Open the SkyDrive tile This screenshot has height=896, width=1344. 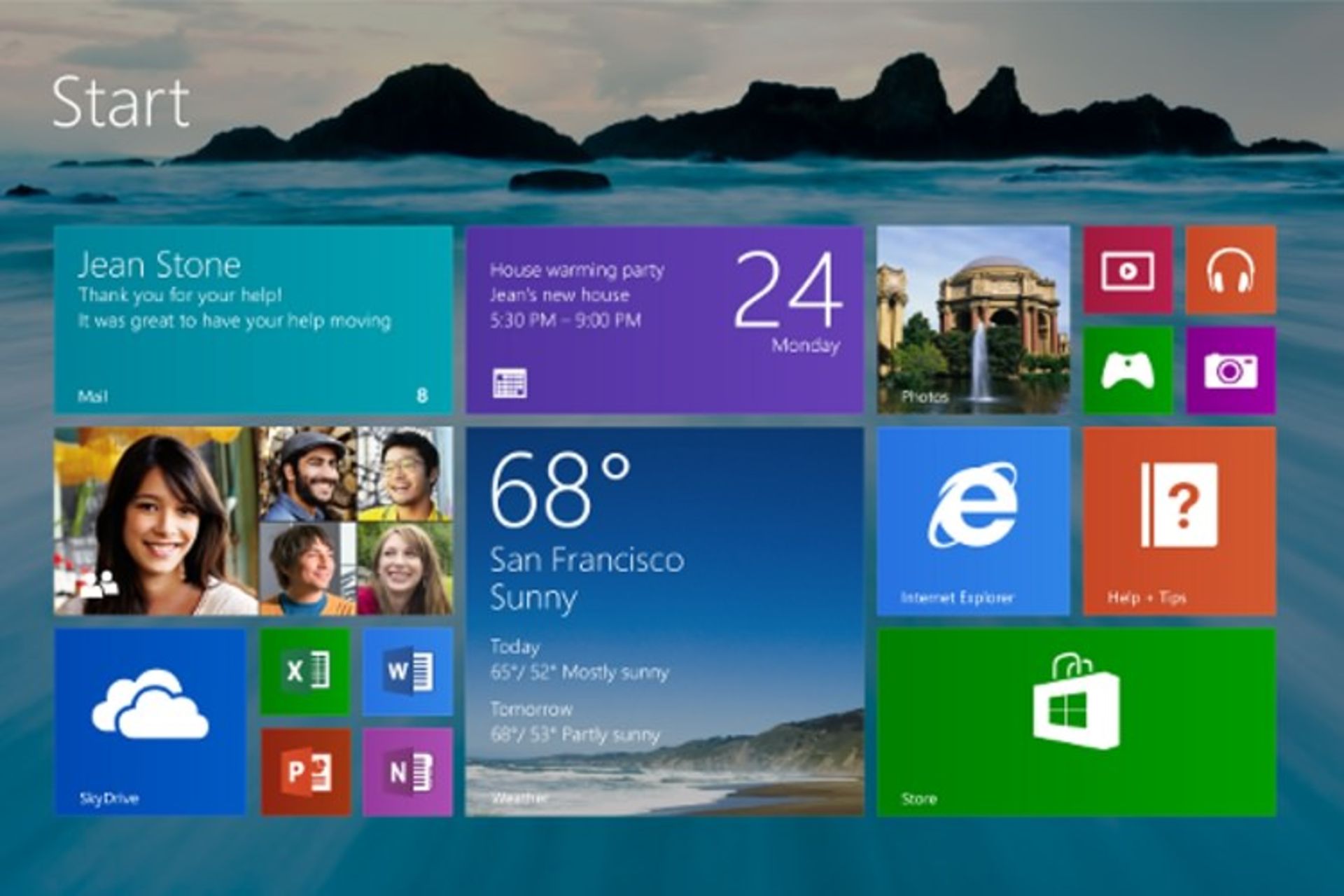(x=150, y=722)
